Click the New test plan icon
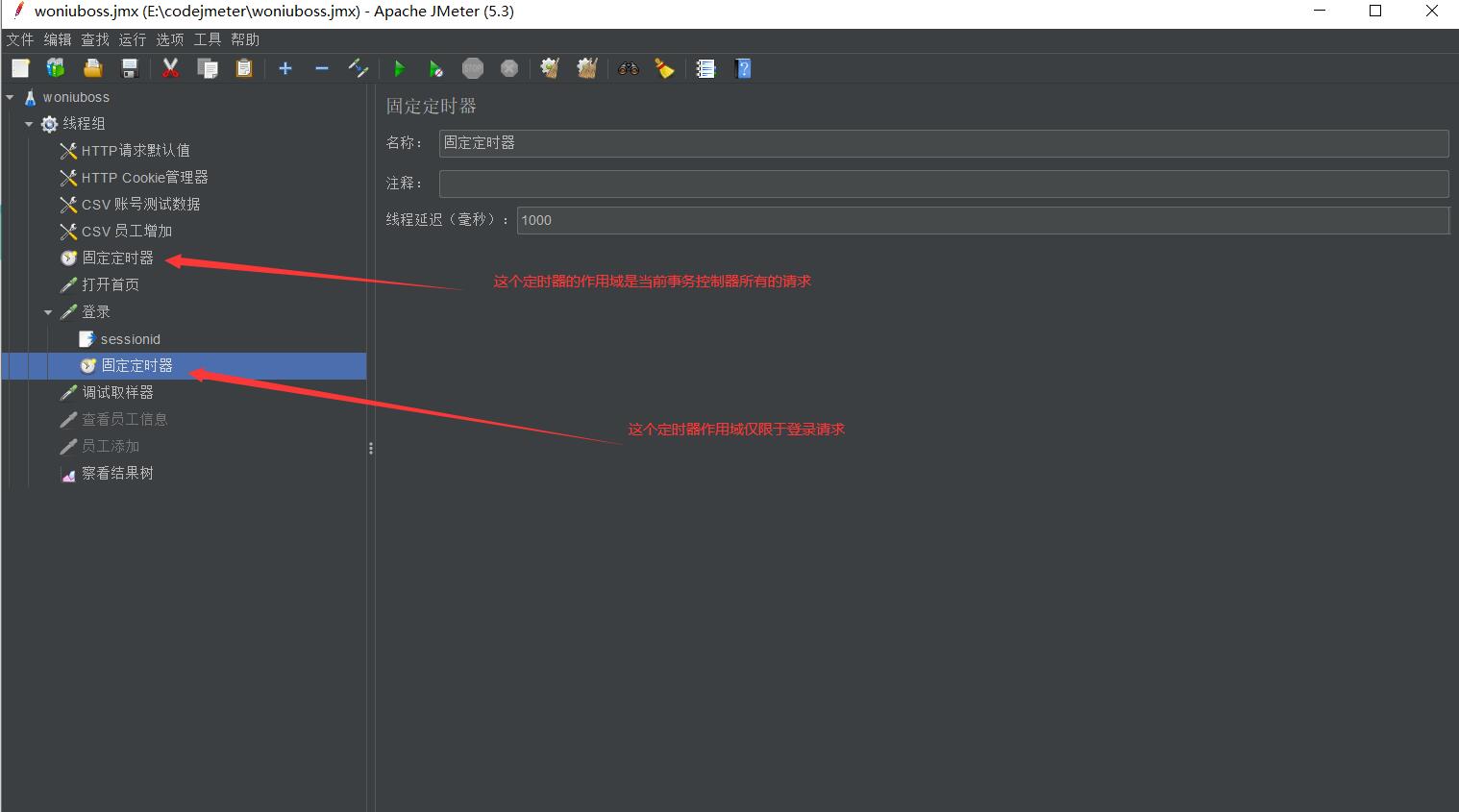This screenshot has height=812, width=1459. pos(20,68)
